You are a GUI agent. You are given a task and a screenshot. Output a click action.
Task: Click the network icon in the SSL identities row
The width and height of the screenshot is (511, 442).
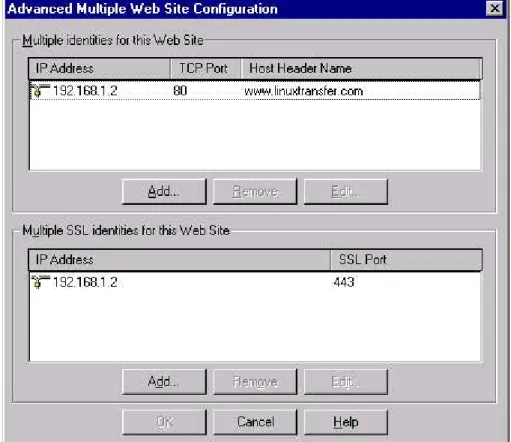coord(40,282)
